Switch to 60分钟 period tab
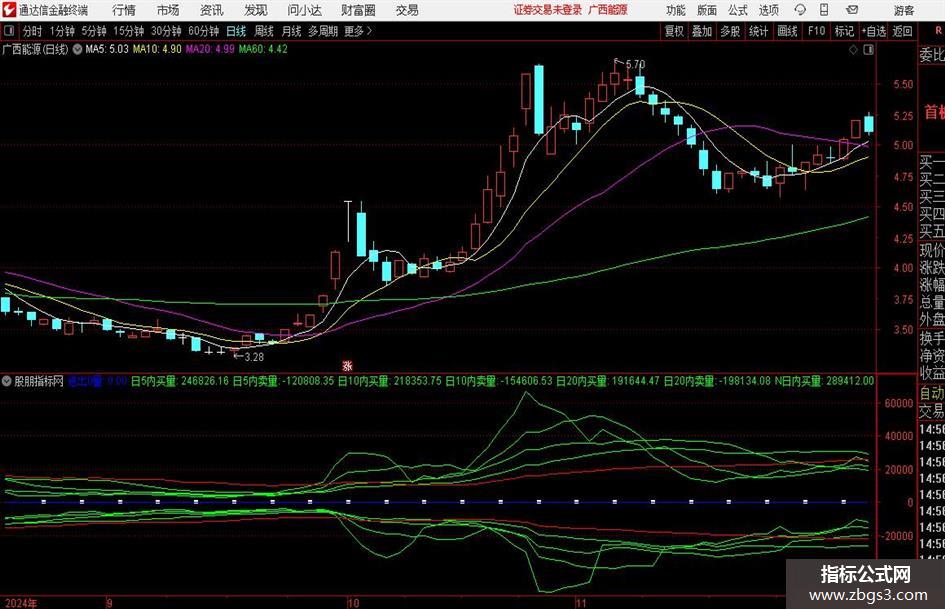Image resolution: width=945 pixels, height=609 pixels. click(204, 31)
